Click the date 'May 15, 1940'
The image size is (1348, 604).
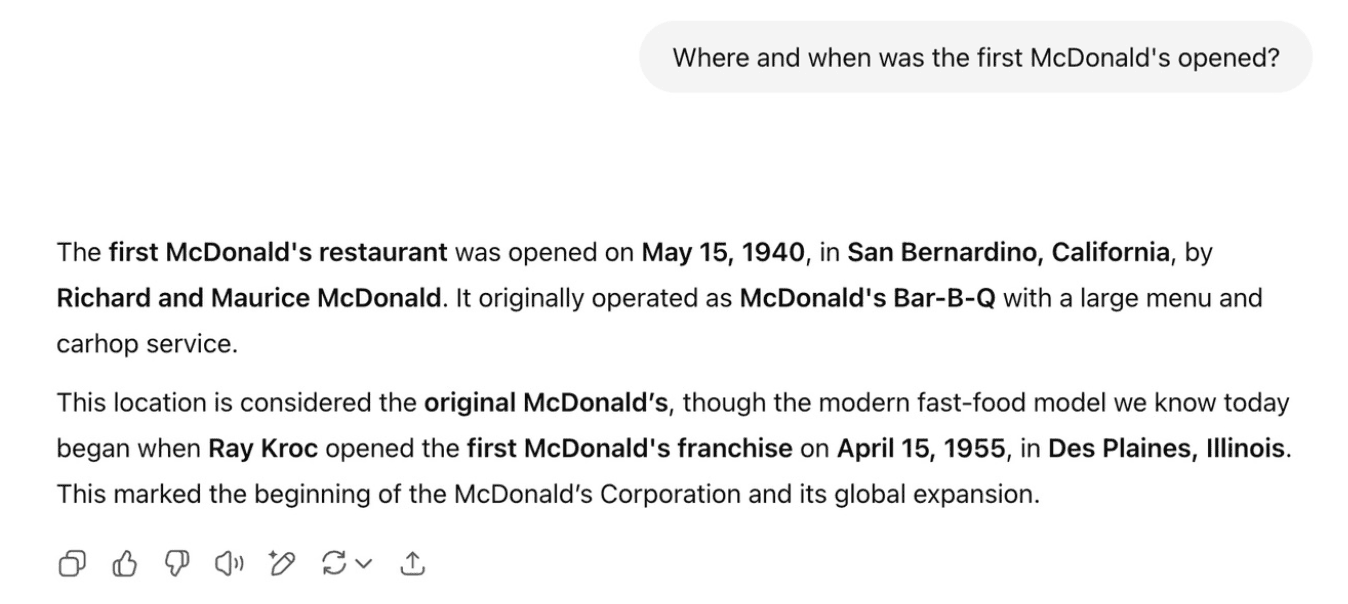pyautogui.click(x=723, y=252)
